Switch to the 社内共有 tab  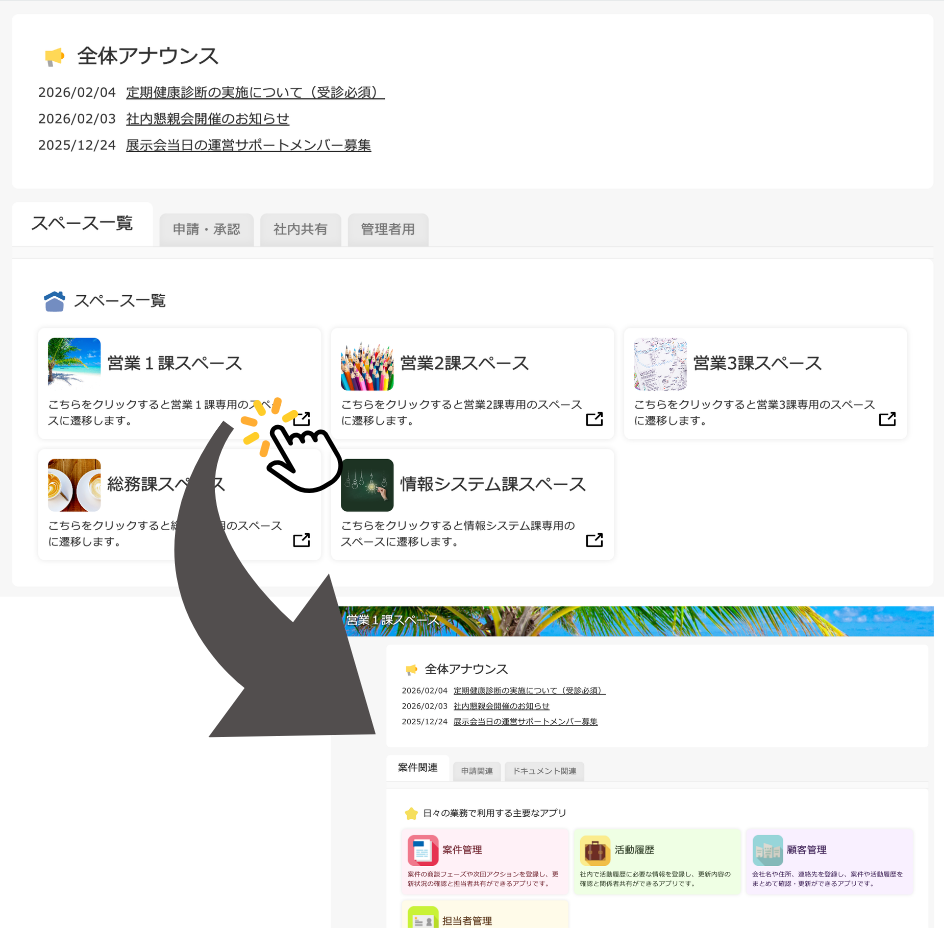300,228
